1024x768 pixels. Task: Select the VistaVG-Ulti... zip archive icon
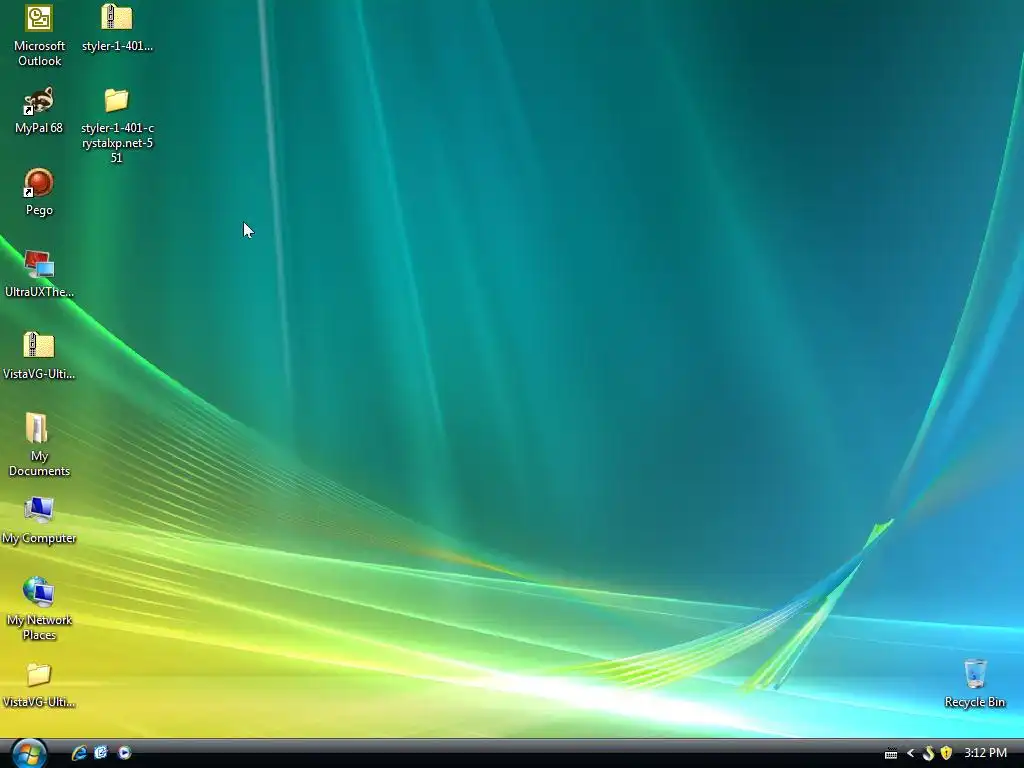click(39, 345)
